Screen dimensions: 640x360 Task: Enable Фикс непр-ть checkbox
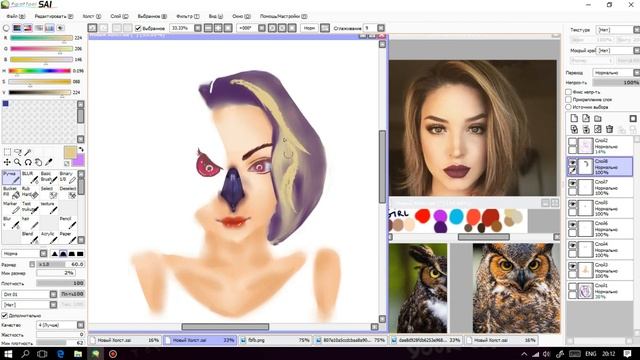(x=569, y=92)
